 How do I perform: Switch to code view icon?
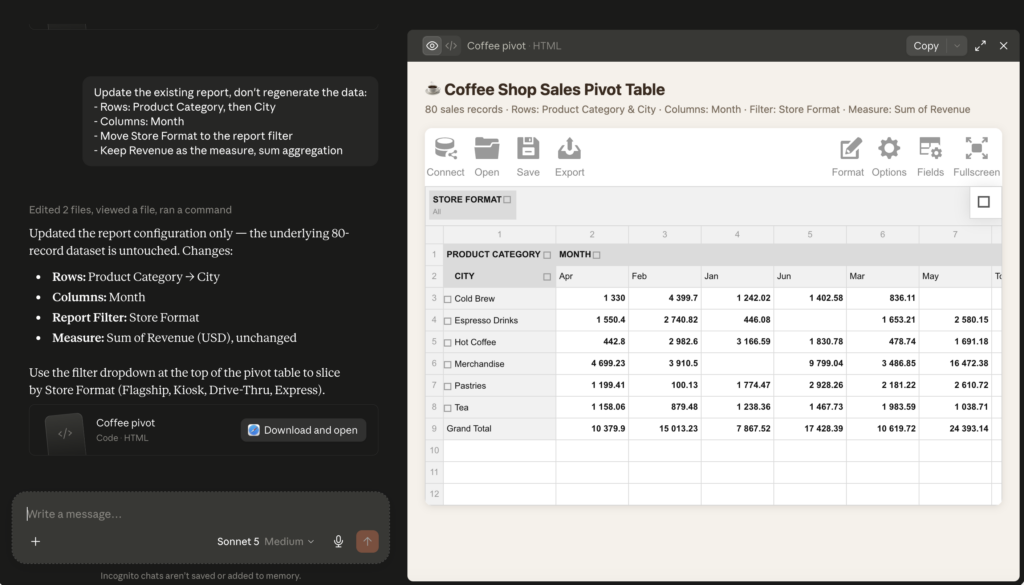point(451,46)
